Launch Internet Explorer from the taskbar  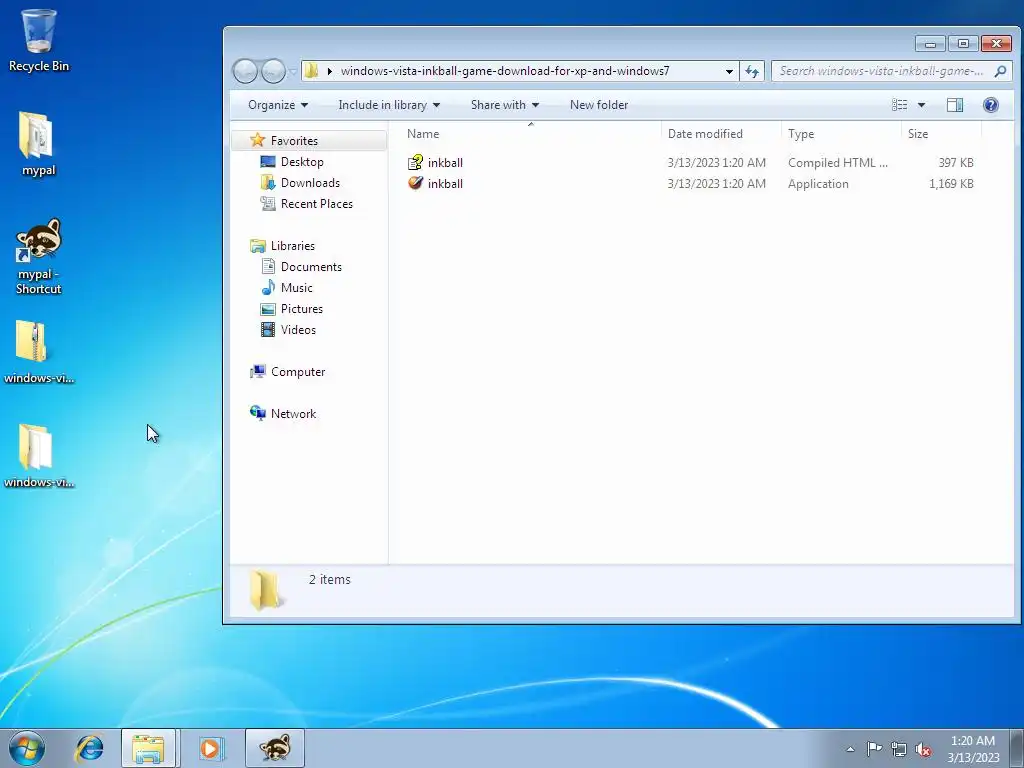click(89, 748)
